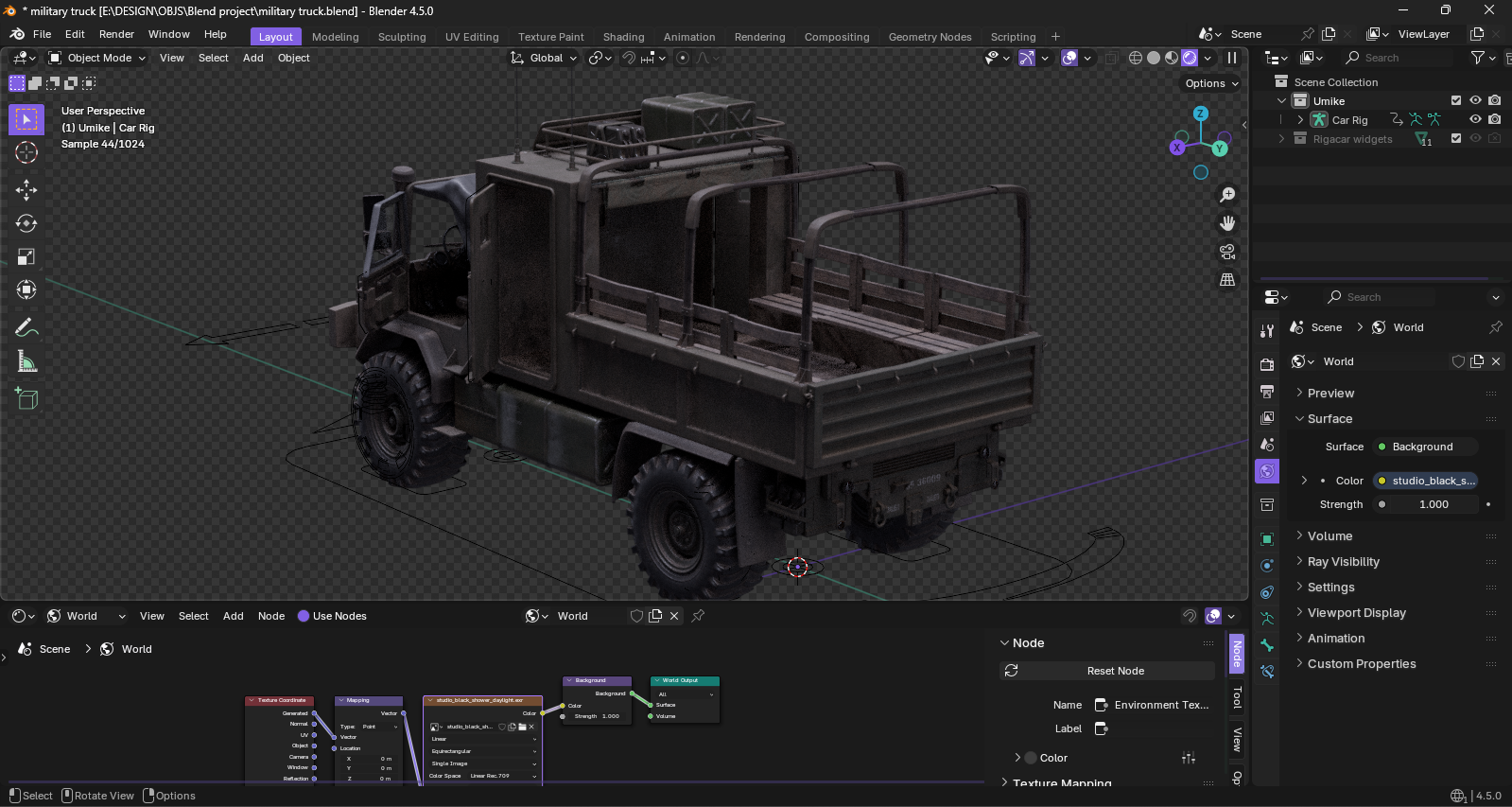Screen dimensions: 1512x807
Task: Switch to the Geometry Nodes workspace tab
Action: click(x=930, y=37)
